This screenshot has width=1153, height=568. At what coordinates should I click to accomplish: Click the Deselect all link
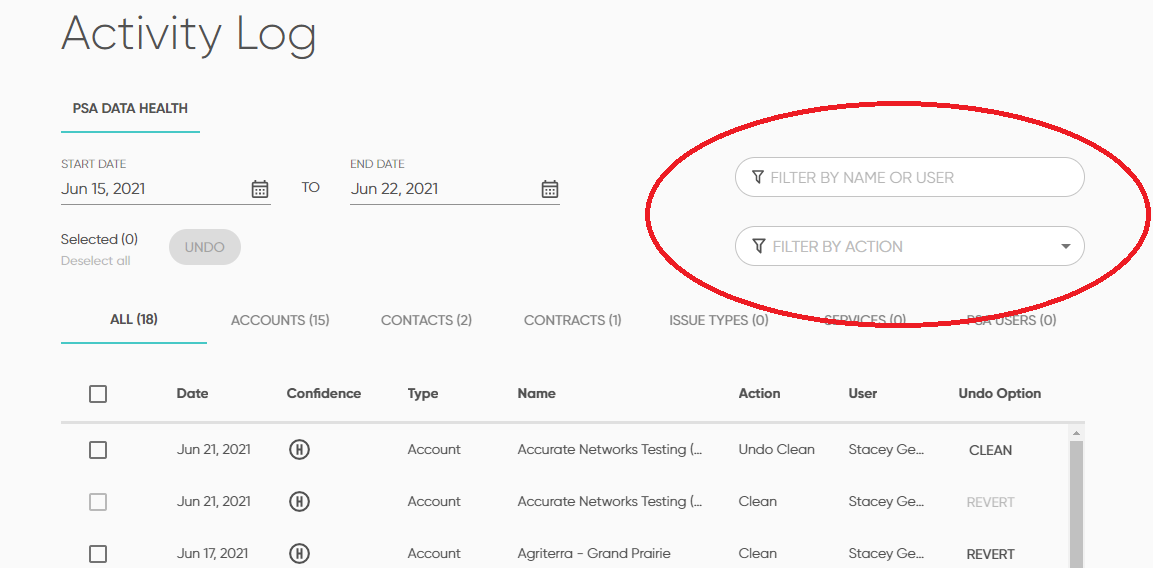(x=95, y=261)
